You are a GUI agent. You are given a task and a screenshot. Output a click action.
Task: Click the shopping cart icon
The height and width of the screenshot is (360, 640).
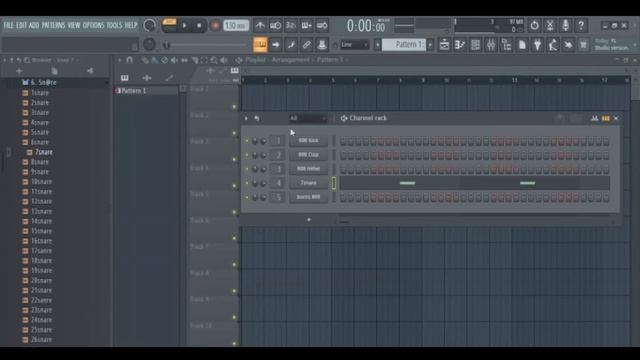(x=584, y=45)
